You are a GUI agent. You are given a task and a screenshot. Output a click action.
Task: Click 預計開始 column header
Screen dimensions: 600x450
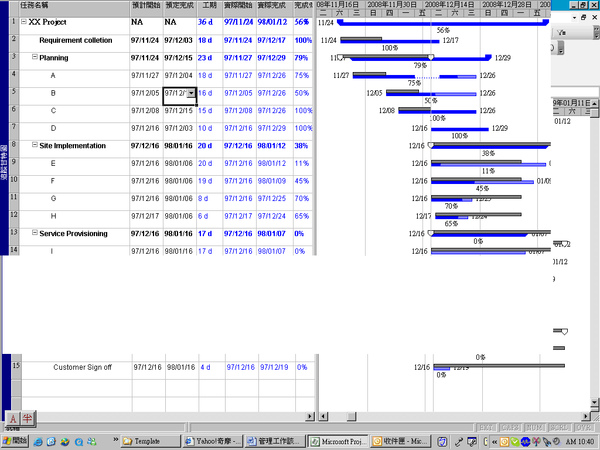click(146, 8)
